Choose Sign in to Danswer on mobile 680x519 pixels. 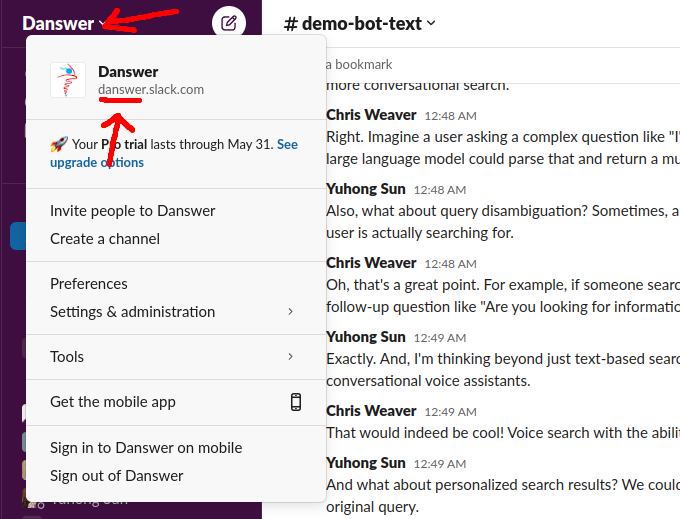146,448
